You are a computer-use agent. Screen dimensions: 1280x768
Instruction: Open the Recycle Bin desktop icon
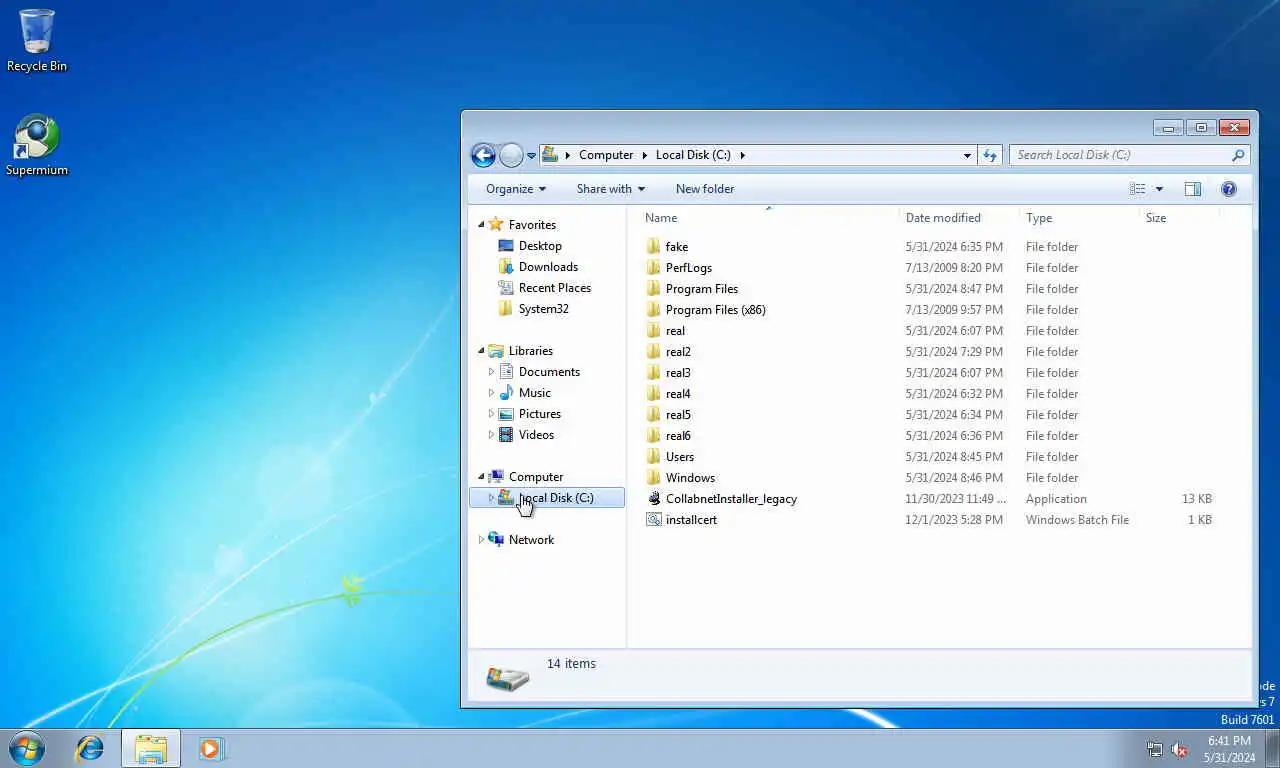(37, 40)
